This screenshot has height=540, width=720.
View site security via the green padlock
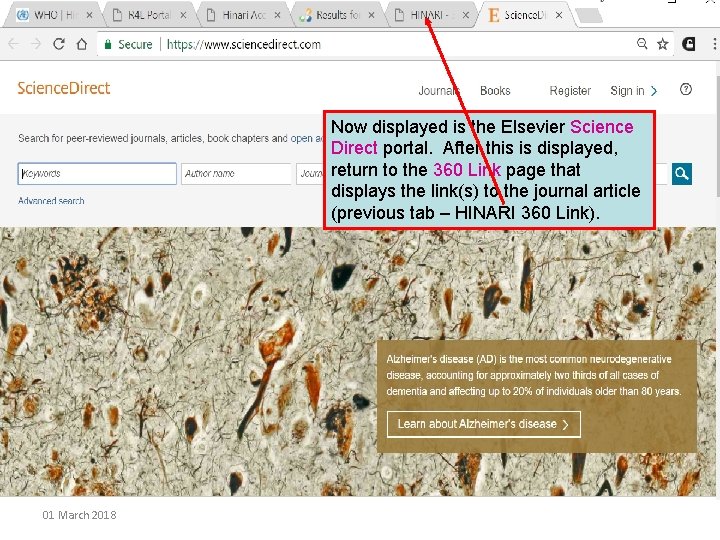click(108, 45)
